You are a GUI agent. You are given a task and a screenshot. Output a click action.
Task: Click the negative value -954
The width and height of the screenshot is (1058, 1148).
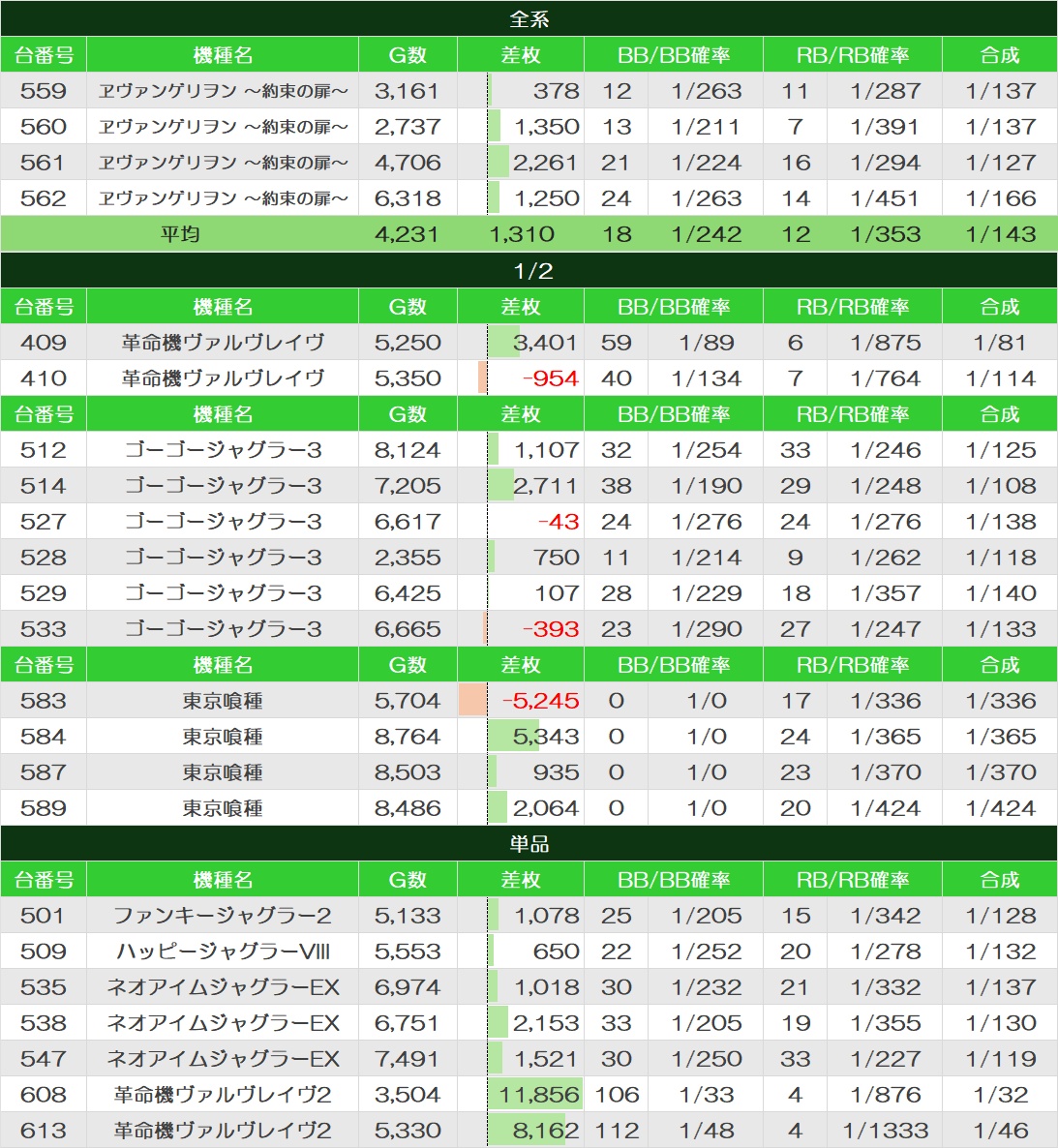[551, 378]
